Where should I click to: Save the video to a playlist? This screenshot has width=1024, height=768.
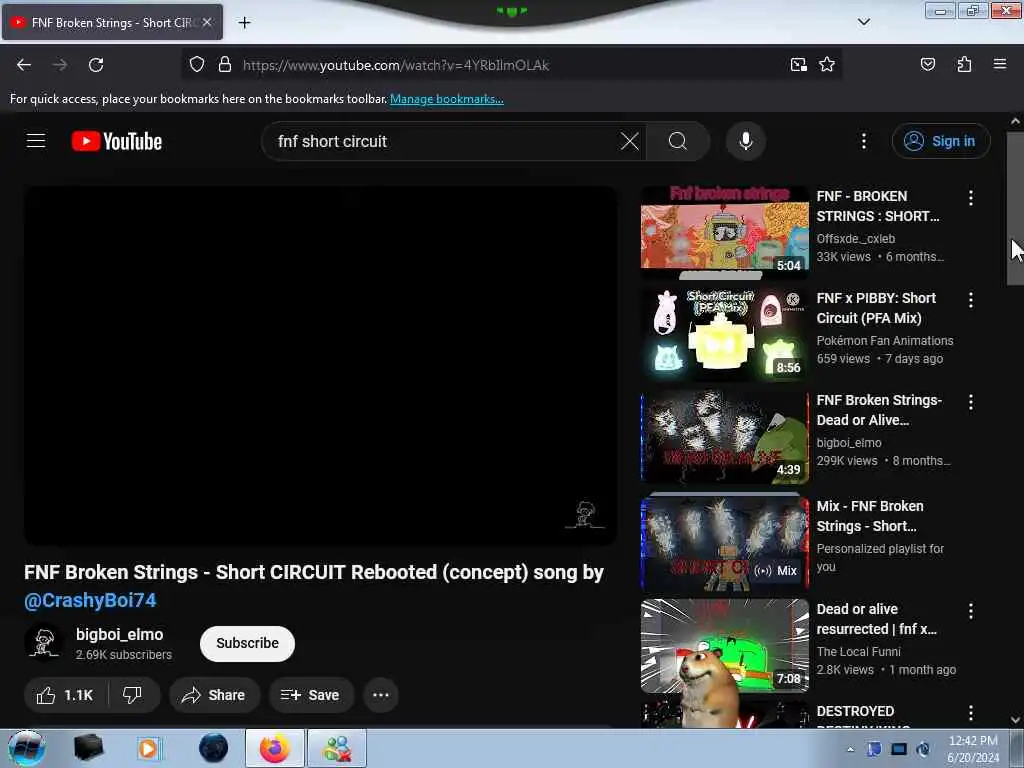tap(311, 695)
